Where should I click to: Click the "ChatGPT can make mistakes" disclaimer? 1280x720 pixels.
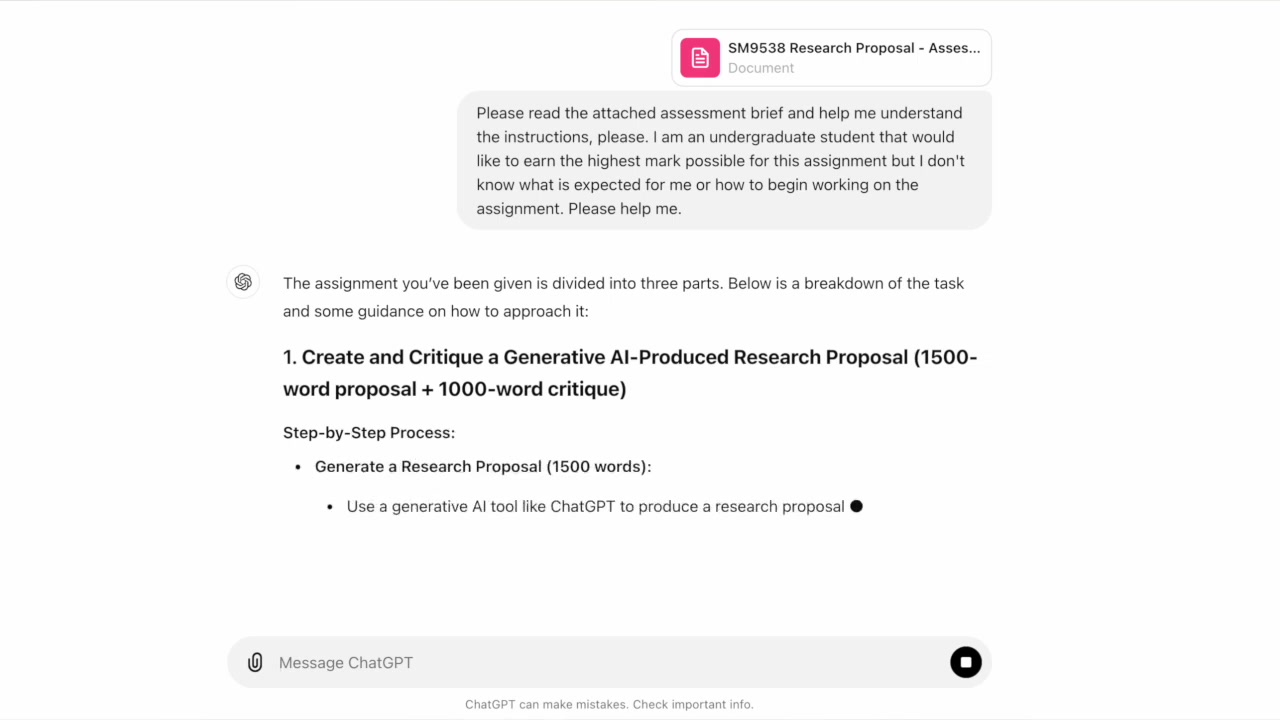pos(609,704)
